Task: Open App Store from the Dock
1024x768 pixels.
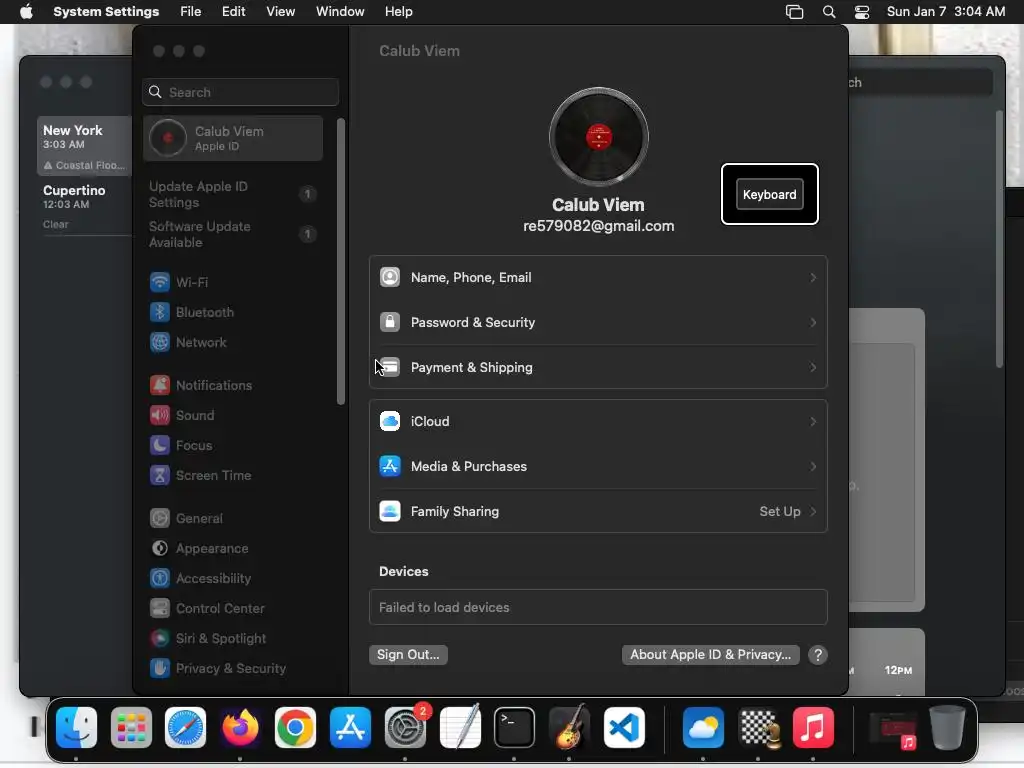Action: 350,727
